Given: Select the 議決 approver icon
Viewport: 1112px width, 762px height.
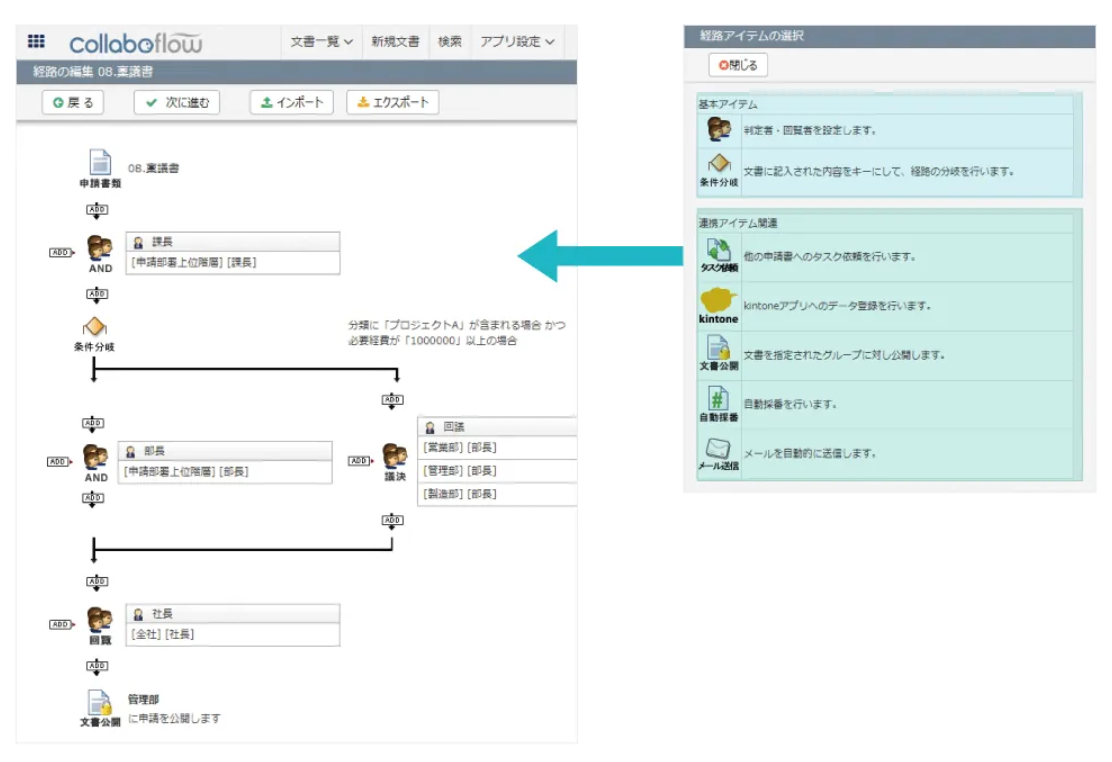Looking at the screenshot, I should (395, 457).
